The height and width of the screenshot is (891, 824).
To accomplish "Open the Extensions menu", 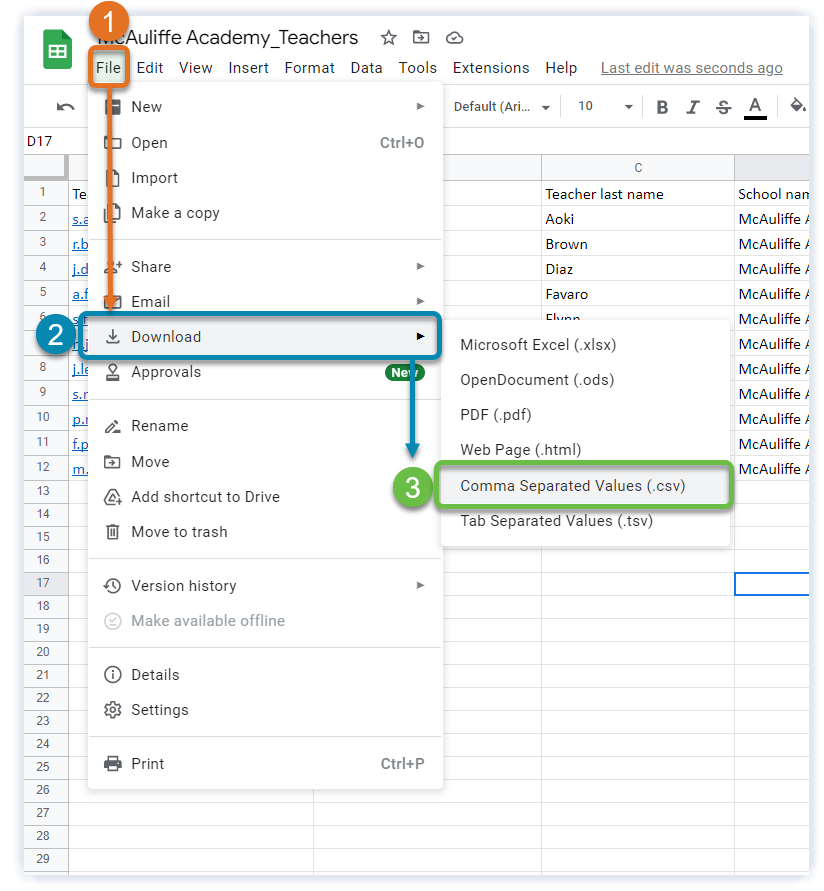I will click(x=491, y=68).
